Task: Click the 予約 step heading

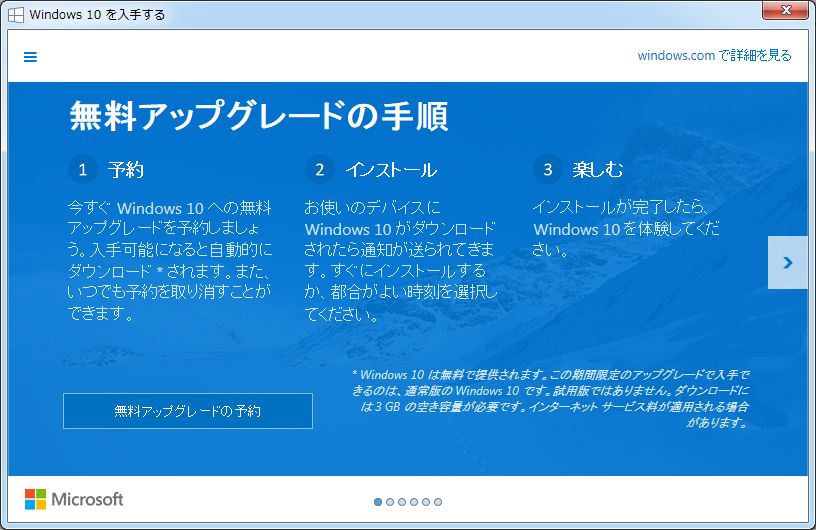Action: [x=126, y=170]
